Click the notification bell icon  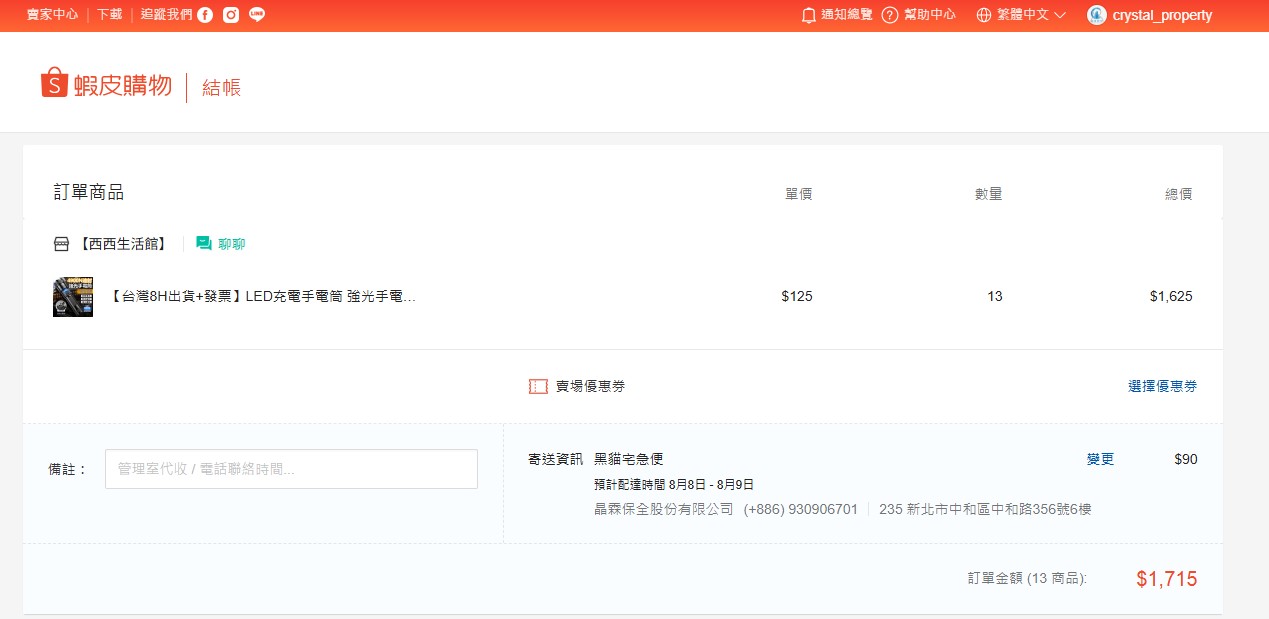809,15
